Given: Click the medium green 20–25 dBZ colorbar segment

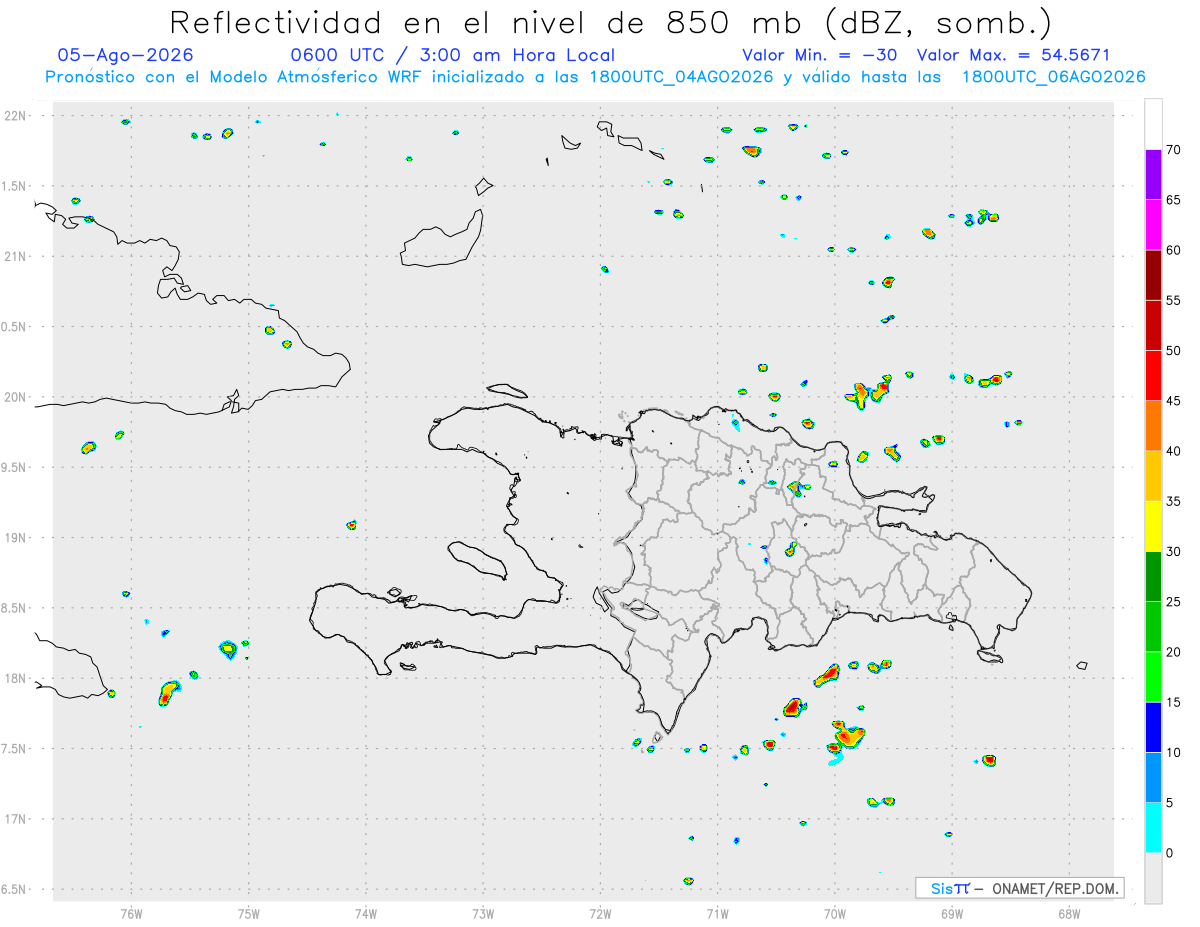Looking at the screenshot, I should [1153, 626].
